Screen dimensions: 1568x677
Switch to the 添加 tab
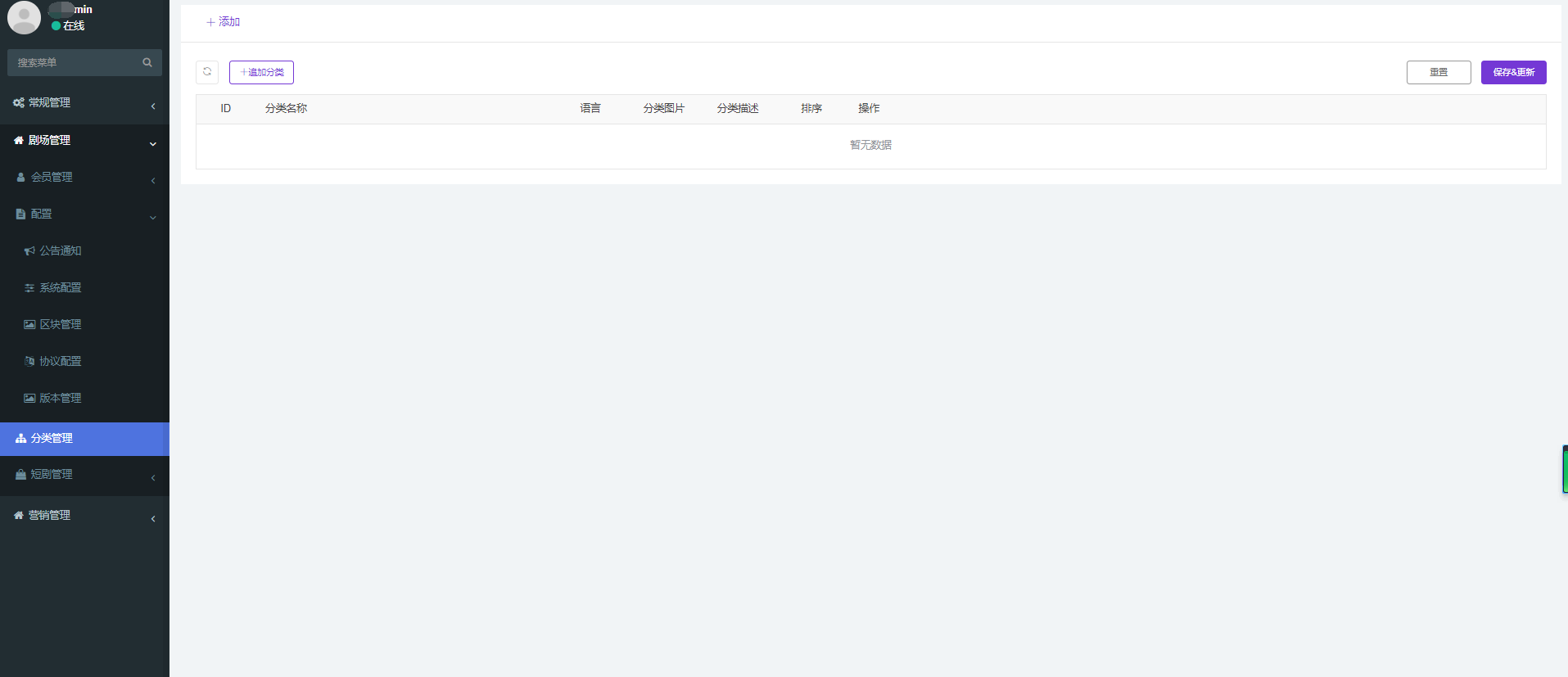[224, 22]
